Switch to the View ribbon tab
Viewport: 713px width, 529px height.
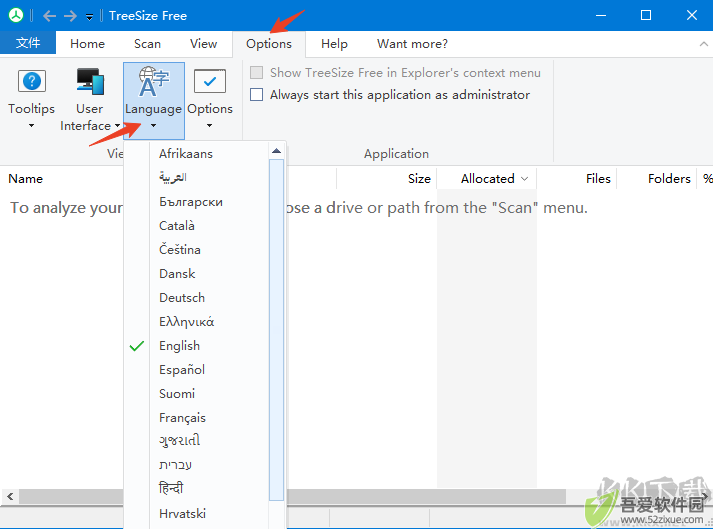coord(203,44)
